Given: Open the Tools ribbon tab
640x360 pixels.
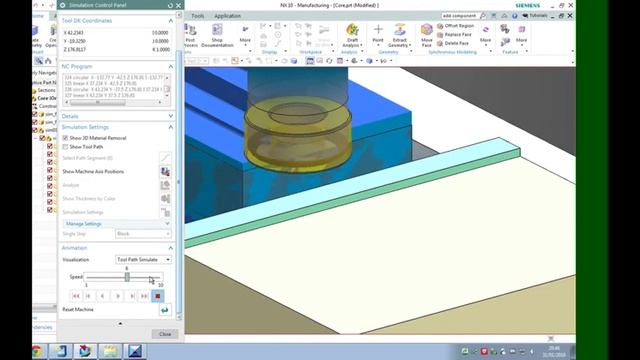Looking at the screenshot, I should (x=198, y=16).
